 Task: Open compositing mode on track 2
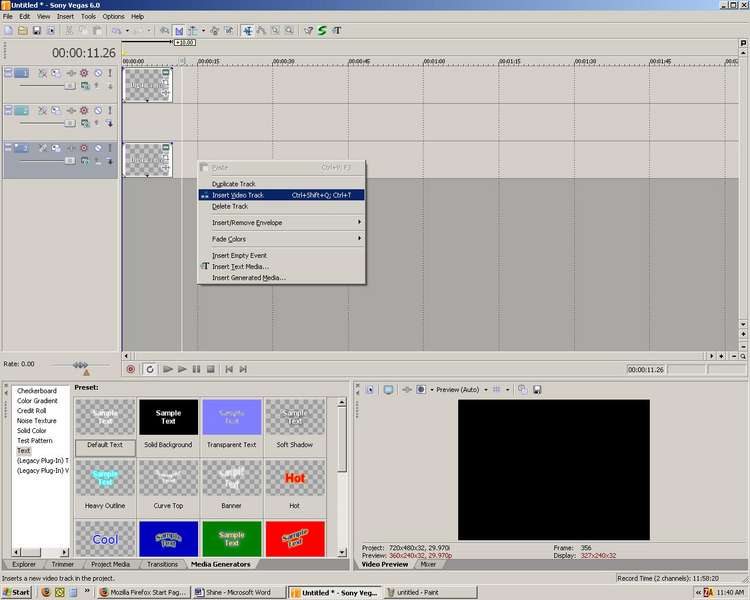point(85,123)
